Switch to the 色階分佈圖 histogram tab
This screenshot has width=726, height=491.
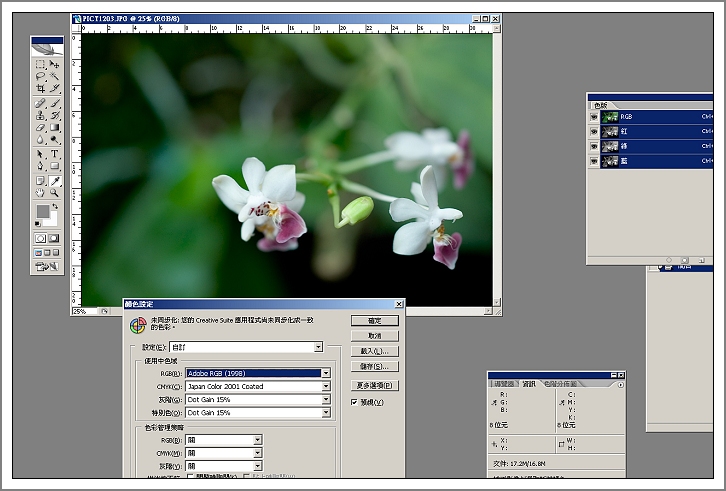click(559, 383)
